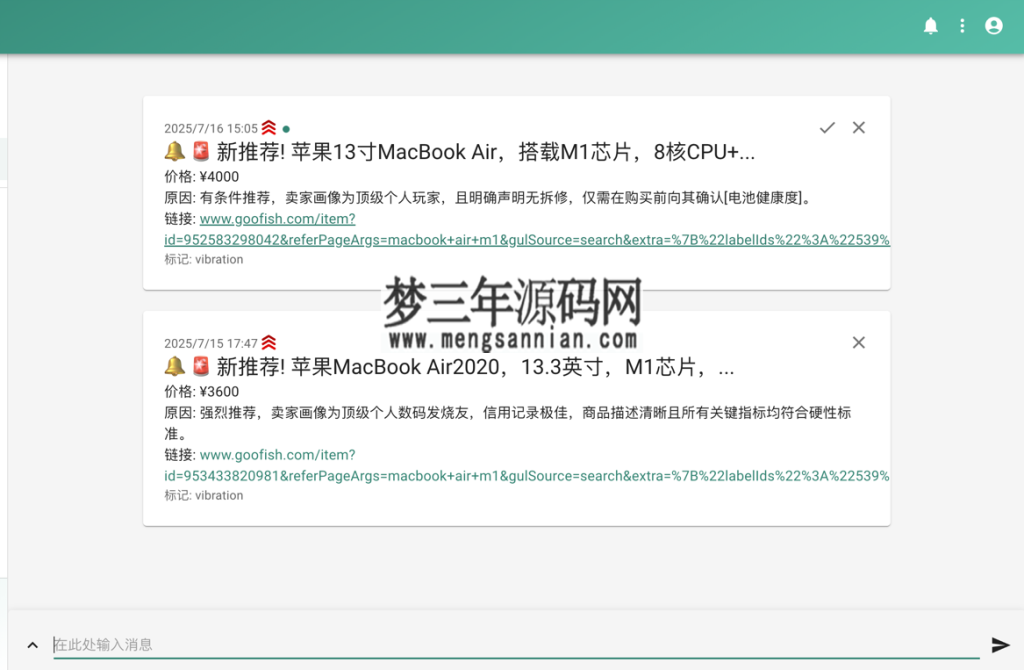
Task: Open the three-dot overflow menu
Action: click(962, 25)
